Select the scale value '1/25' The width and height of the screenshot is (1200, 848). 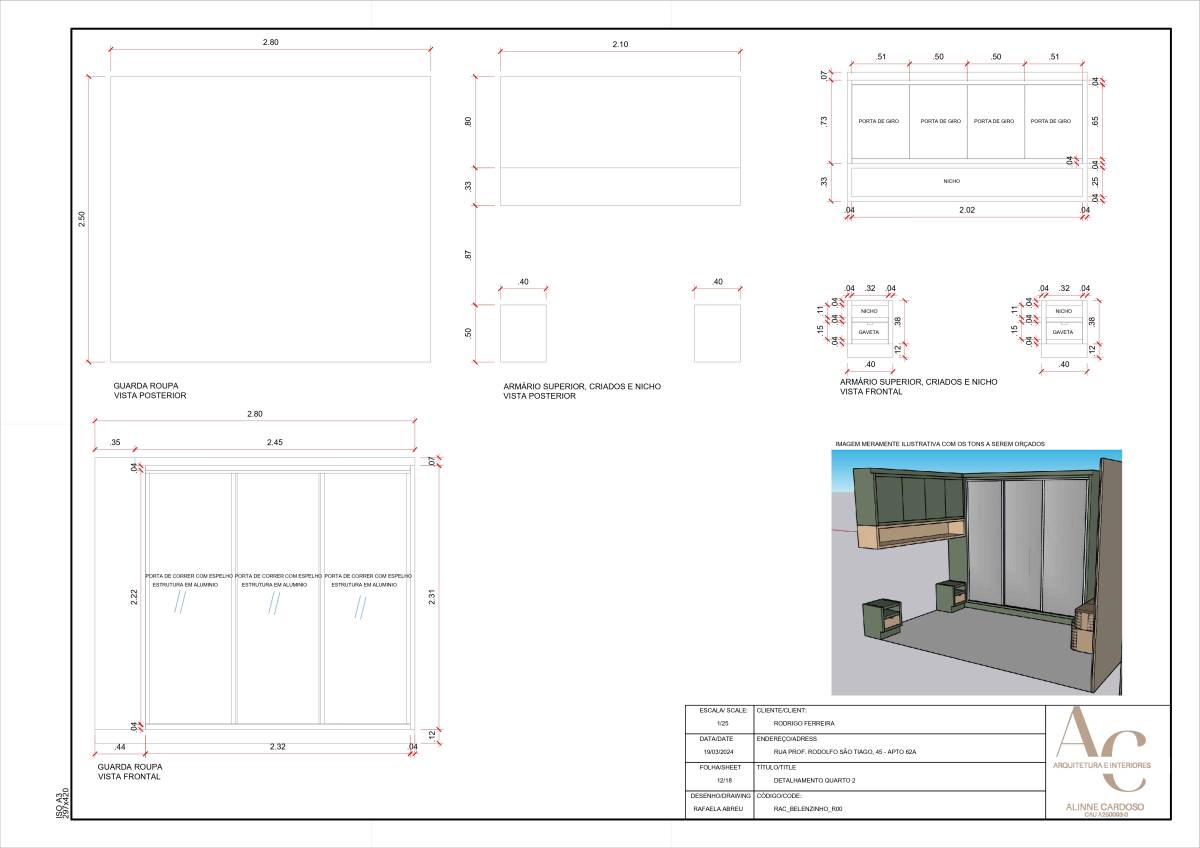[722, 723]
